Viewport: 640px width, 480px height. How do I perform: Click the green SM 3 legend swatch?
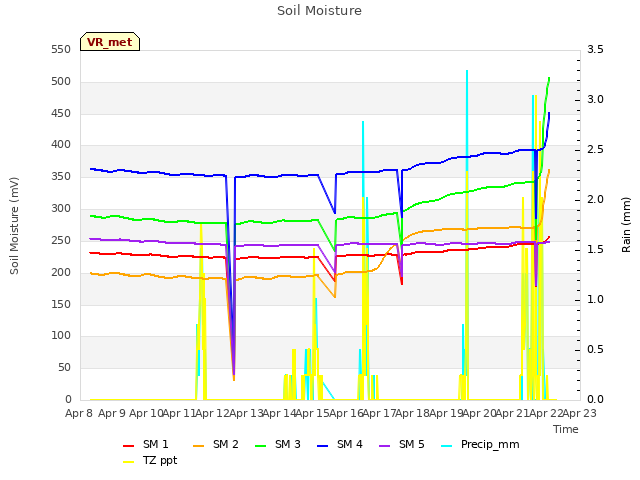pyautogui.click(x=260, y=445)
